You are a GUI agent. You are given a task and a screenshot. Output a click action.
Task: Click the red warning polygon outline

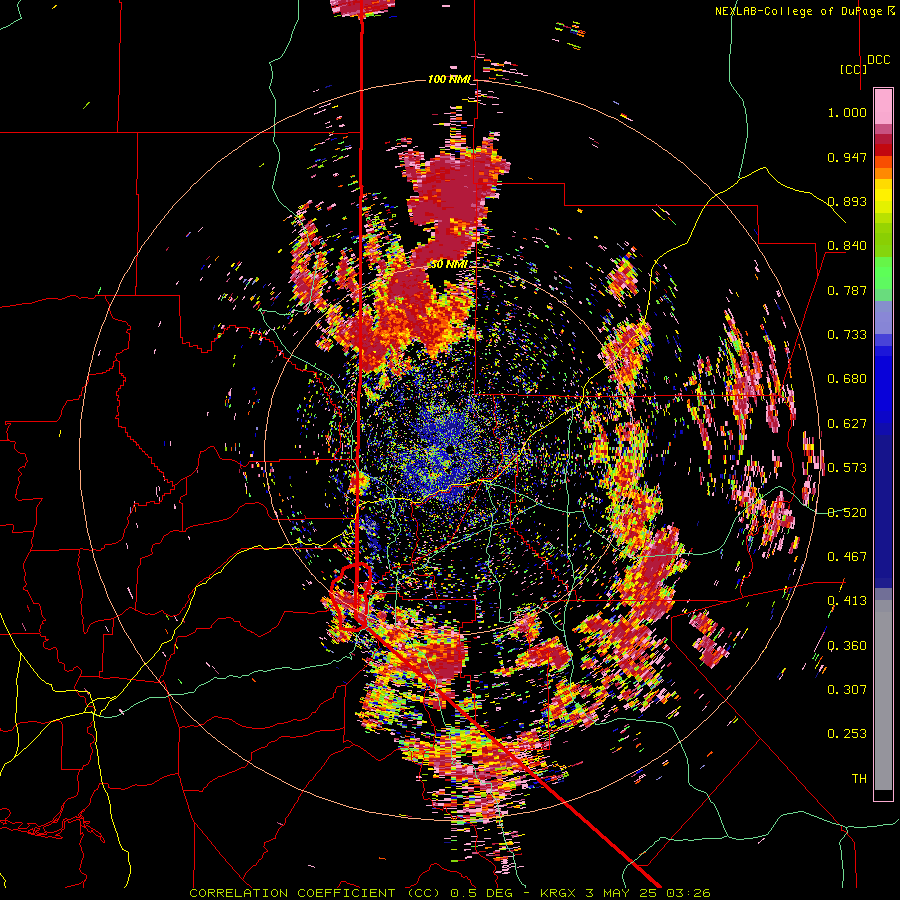pyautogui.click(x=351, y=597)
